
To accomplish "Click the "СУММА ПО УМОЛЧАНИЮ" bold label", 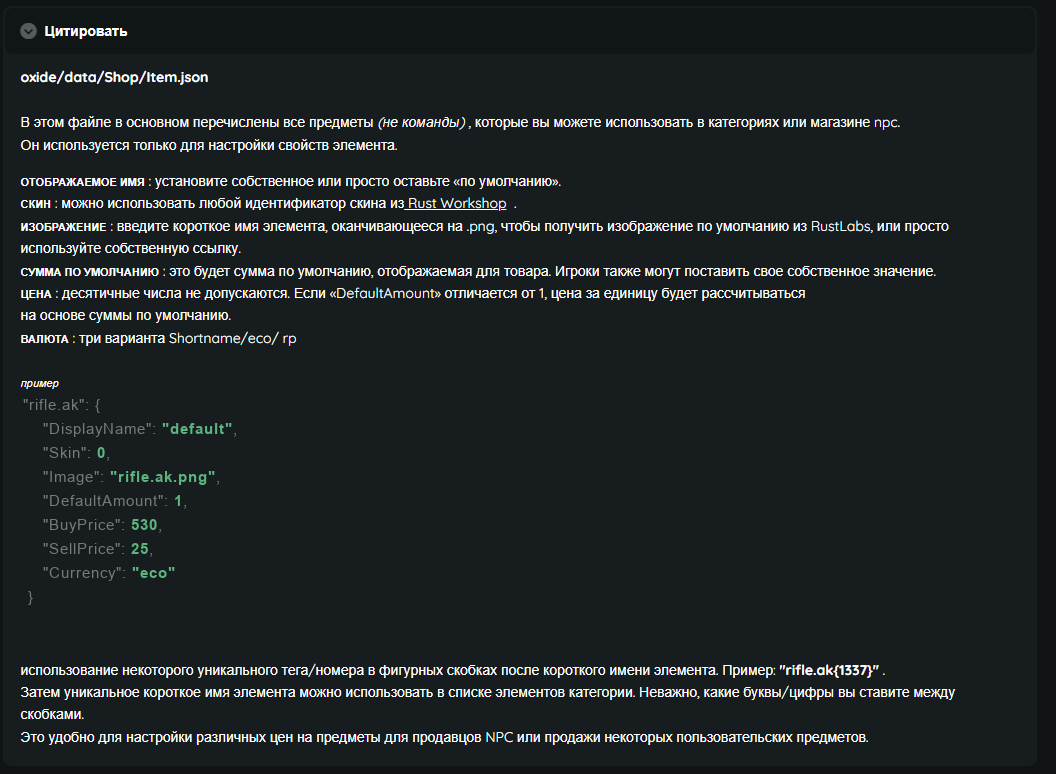I will click(x=90, y=272).
